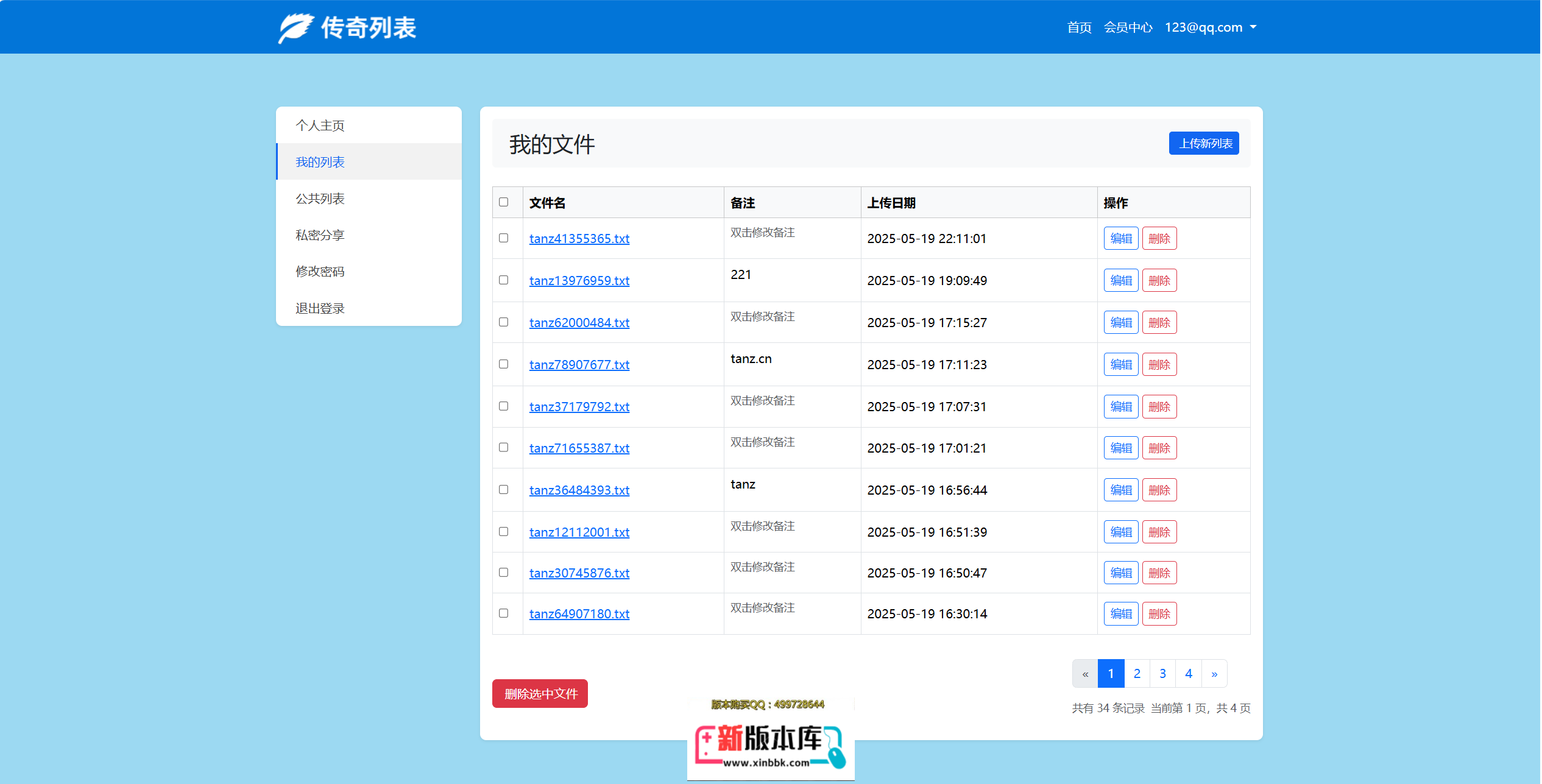Go to page 3 in pagination
Screen dimensions: 1542x784
1162,674
